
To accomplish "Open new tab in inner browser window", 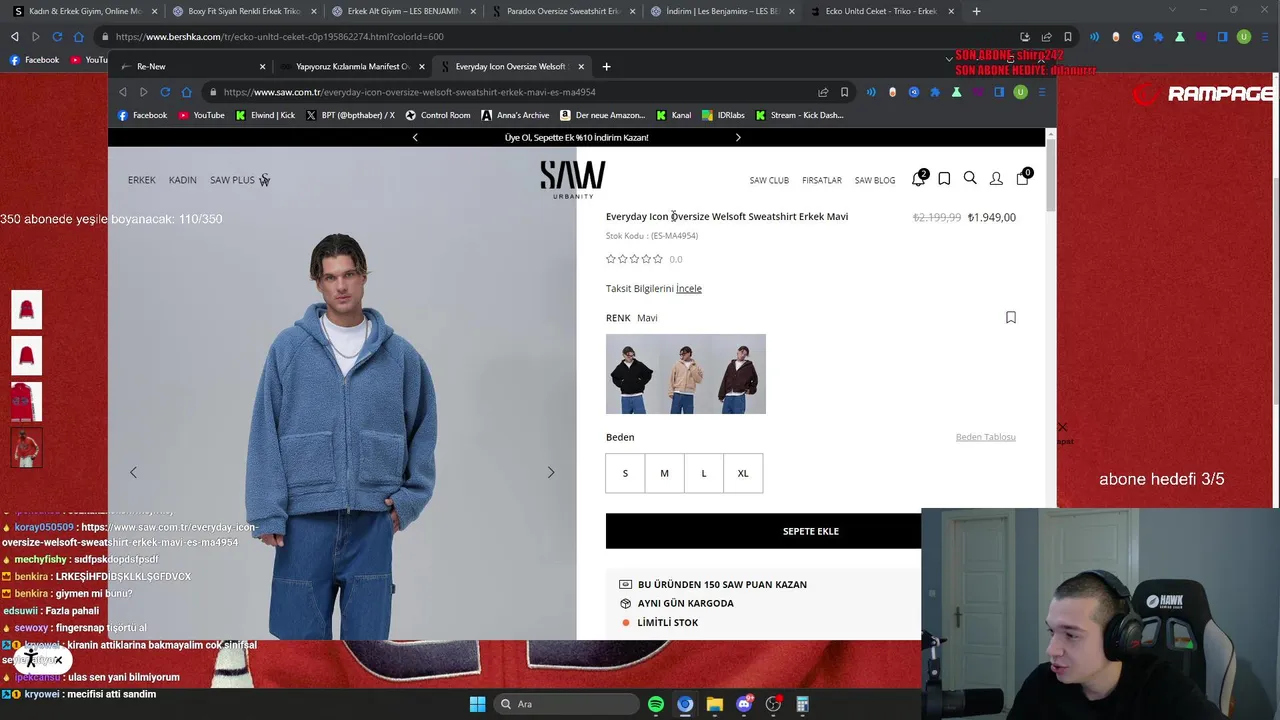I will [606, 67].
